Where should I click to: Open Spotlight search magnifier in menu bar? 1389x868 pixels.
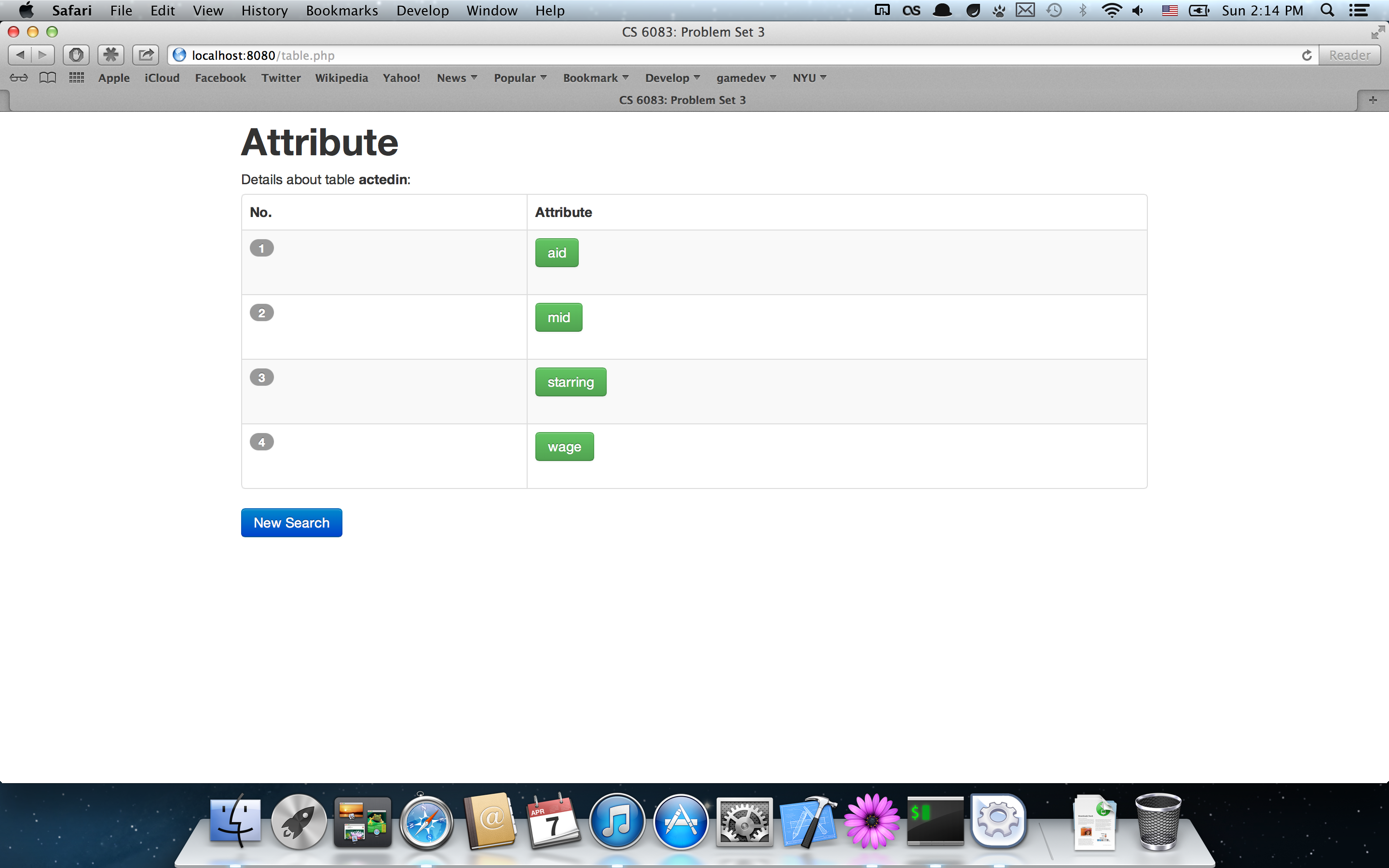(x=1327, y=10)
